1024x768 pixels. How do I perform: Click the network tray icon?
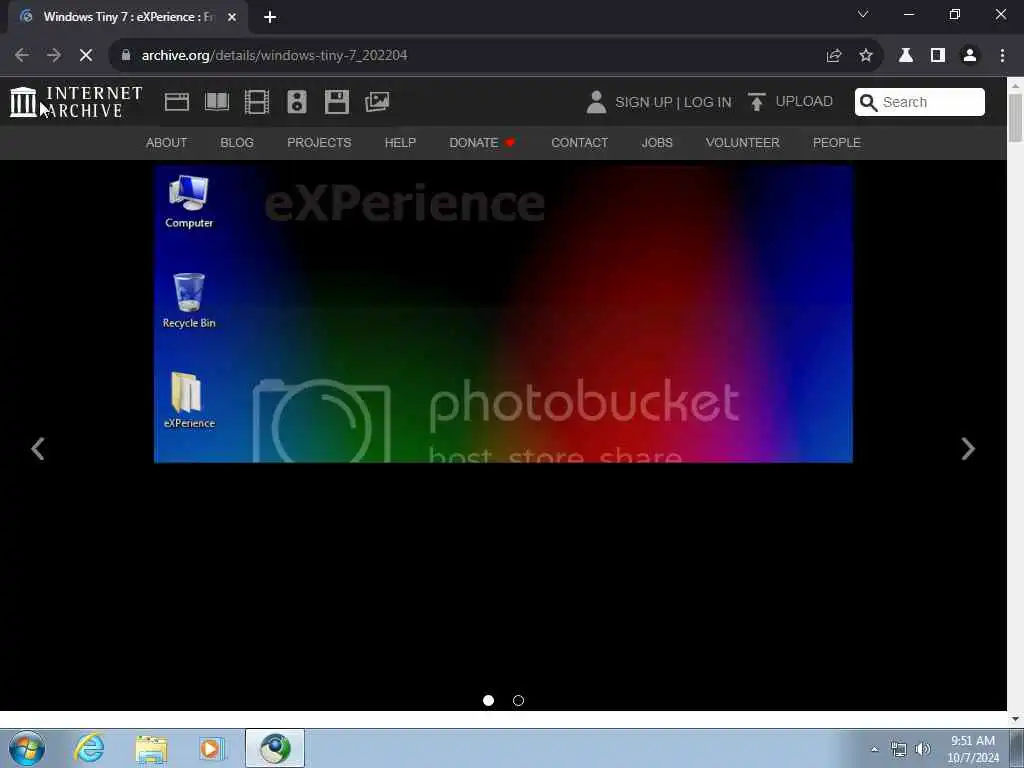pyautogui.click(x=899, y=750)
